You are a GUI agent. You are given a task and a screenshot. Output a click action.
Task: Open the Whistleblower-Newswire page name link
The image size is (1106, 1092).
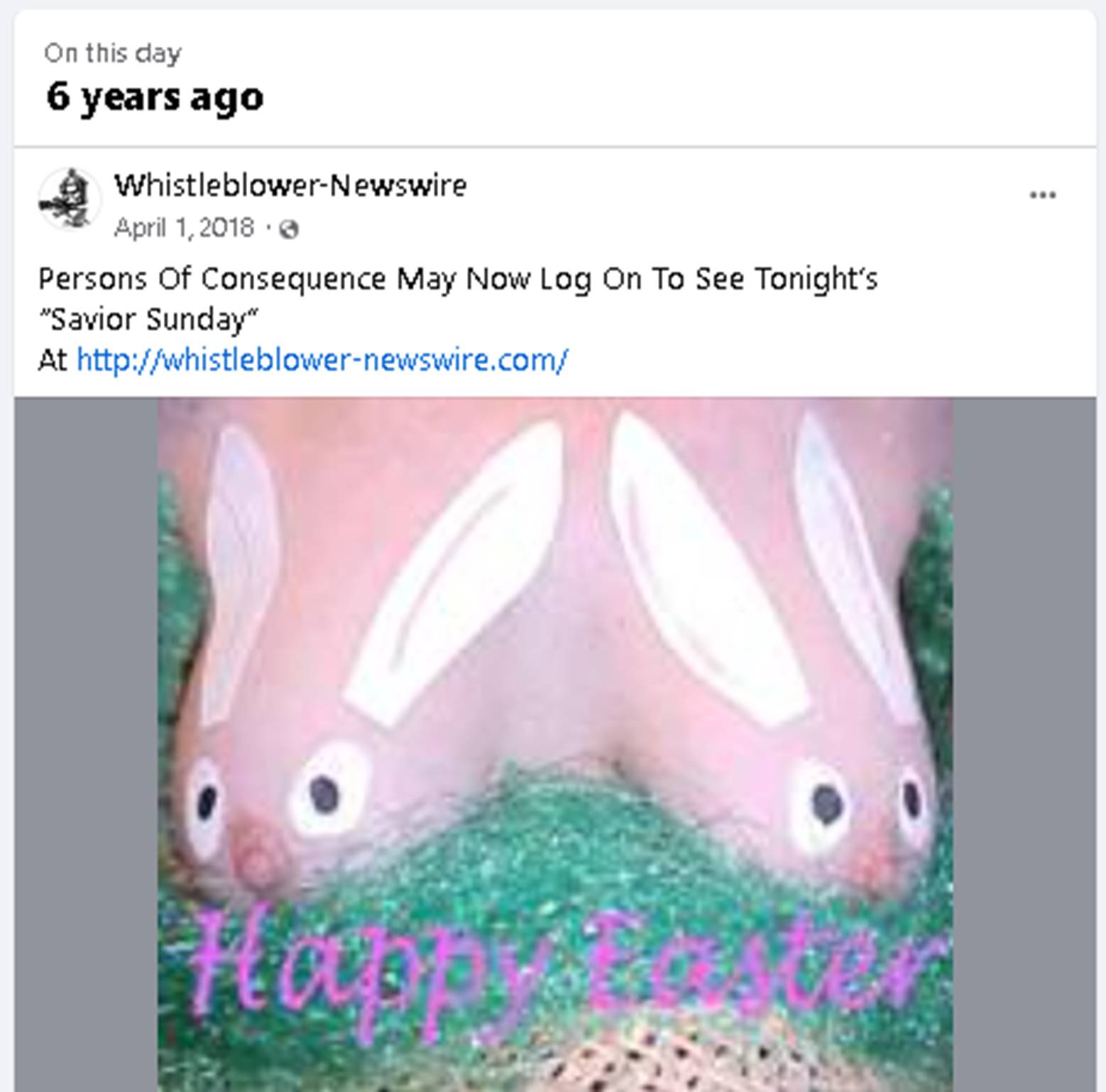[290, 185]
